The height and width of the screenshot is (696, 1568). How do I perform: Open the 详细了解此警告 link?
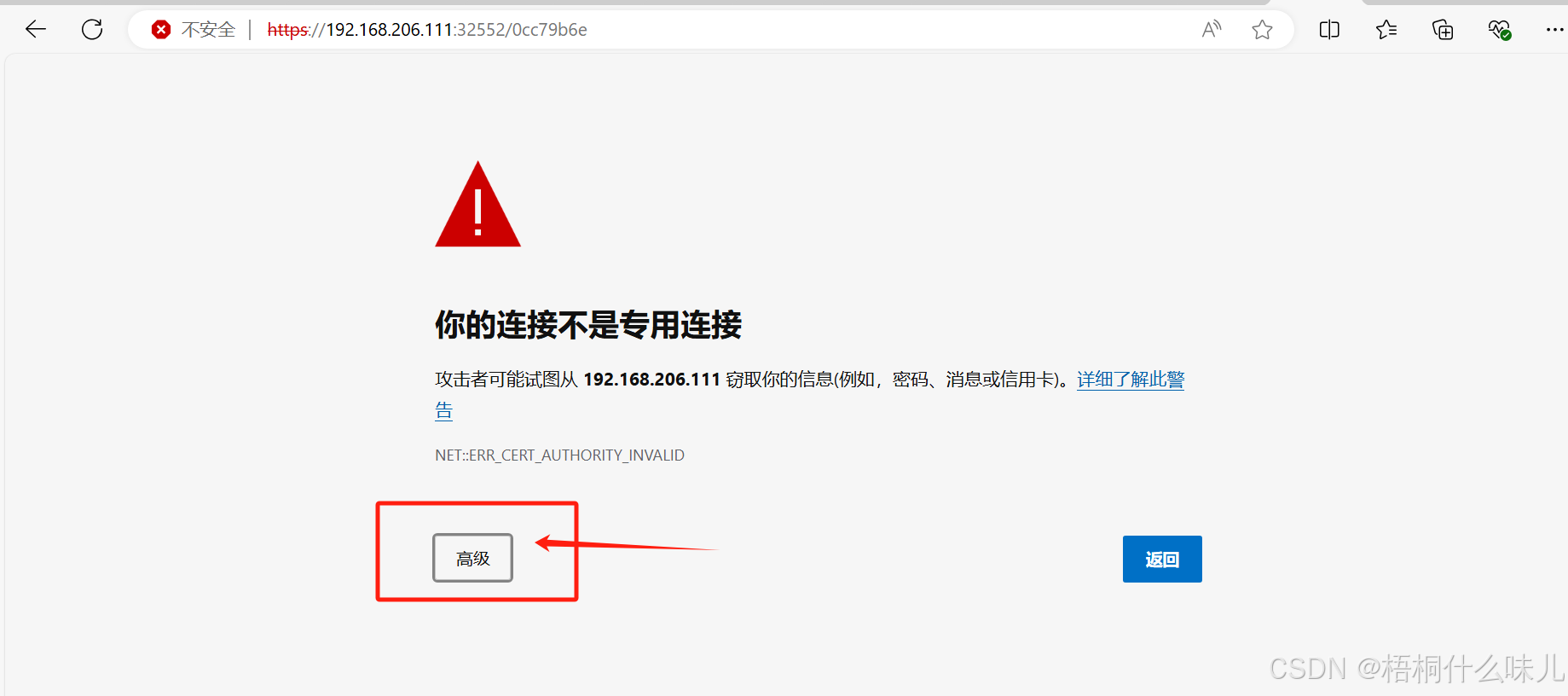1131,380
